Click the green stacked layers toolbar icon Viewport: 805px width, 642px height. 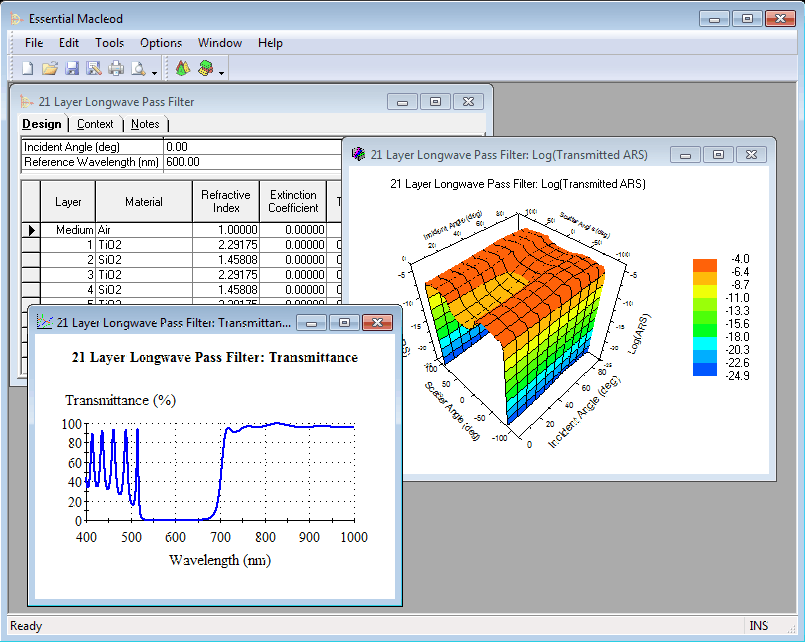(x=205, y=69)
